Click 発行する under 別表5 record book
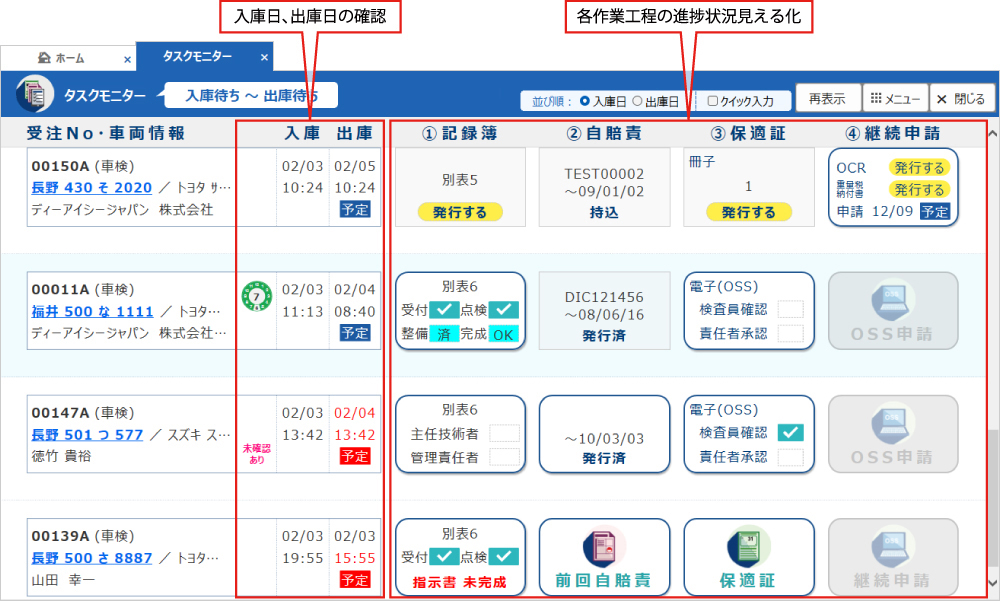The width and height of the screenshot is (1000, 601). click(x=460, y=212)
